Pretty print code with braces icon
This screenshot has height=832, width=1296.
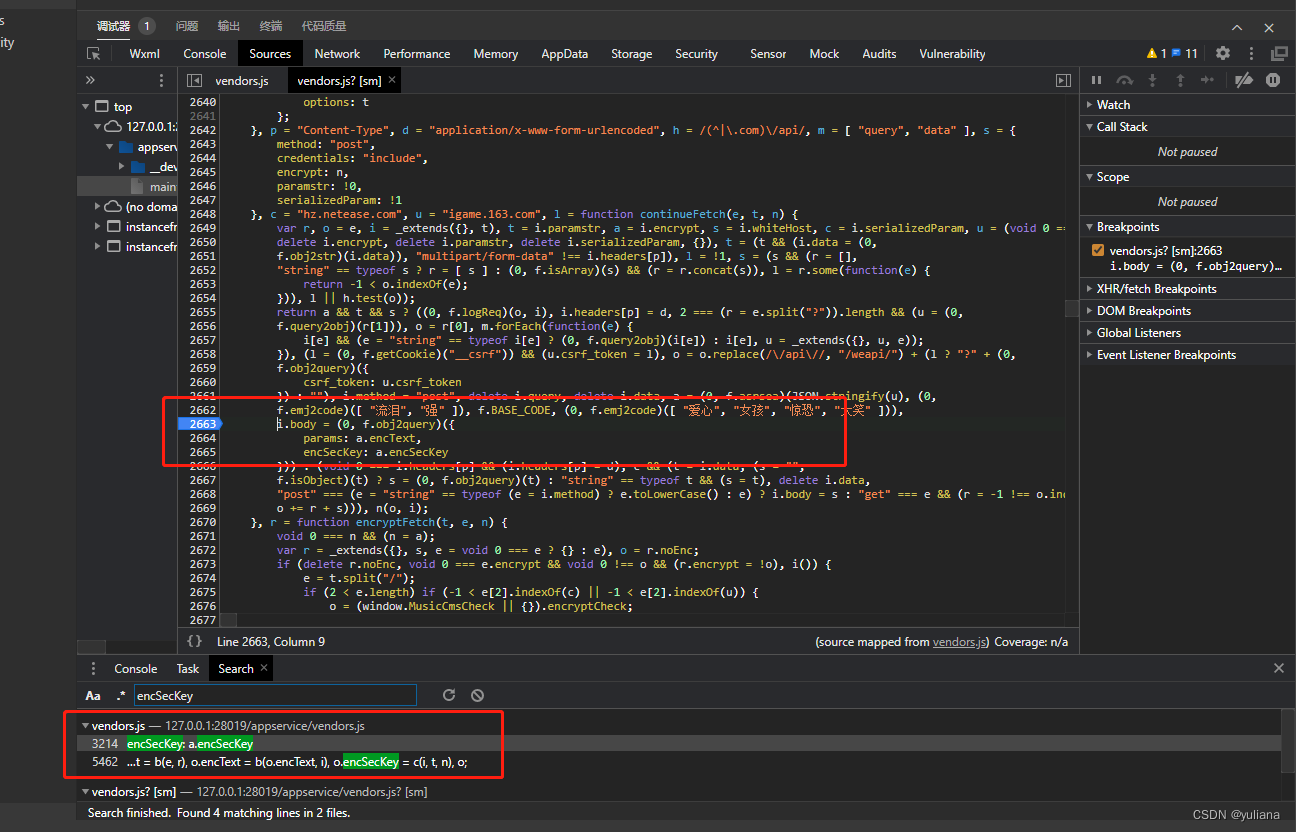coord(195,641)
